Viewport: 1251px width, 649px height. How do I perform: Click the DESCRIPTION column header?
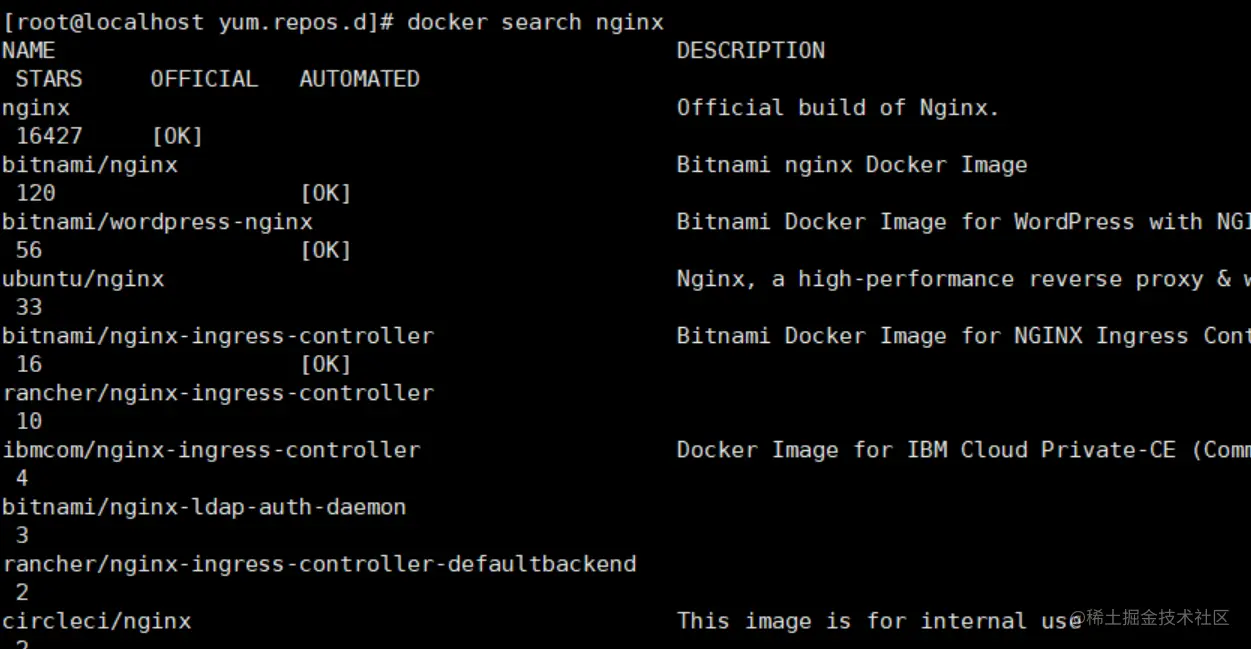pos(750,50)
